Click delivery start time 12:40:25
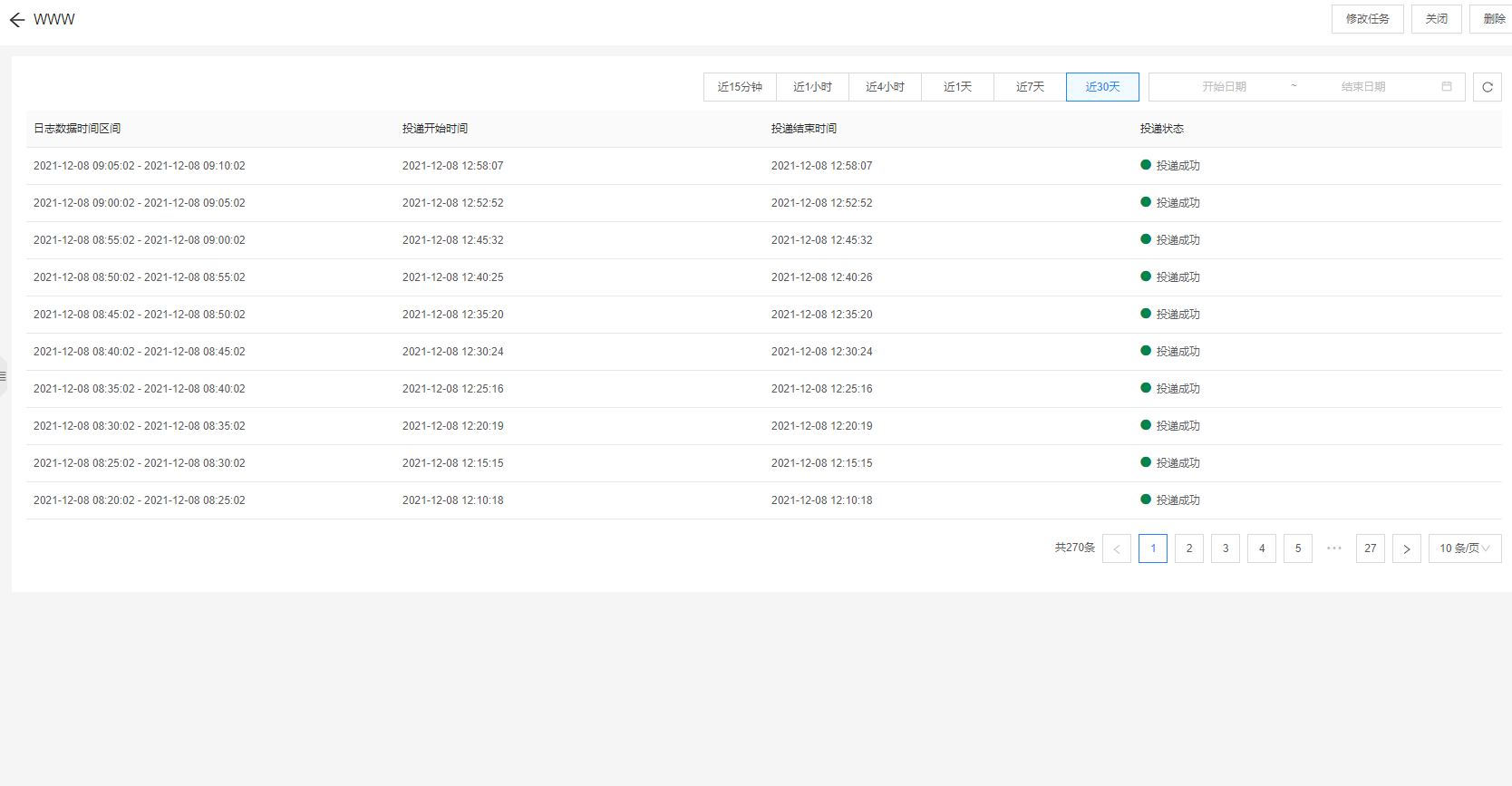Image resolution: width=1512 pixels, height=786 pixels. click(x=453, y=277)
